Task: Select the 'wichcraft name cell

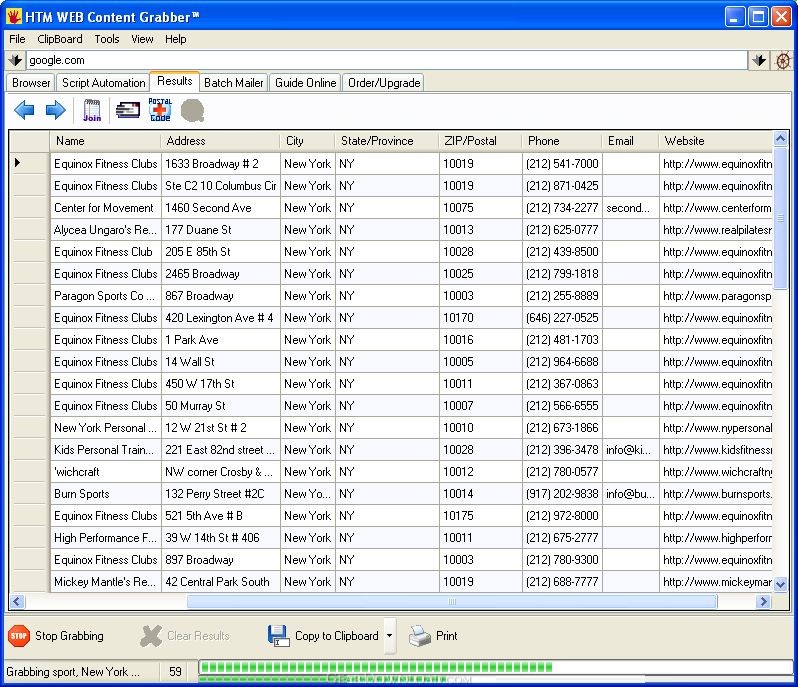Action: pos(106,472)
